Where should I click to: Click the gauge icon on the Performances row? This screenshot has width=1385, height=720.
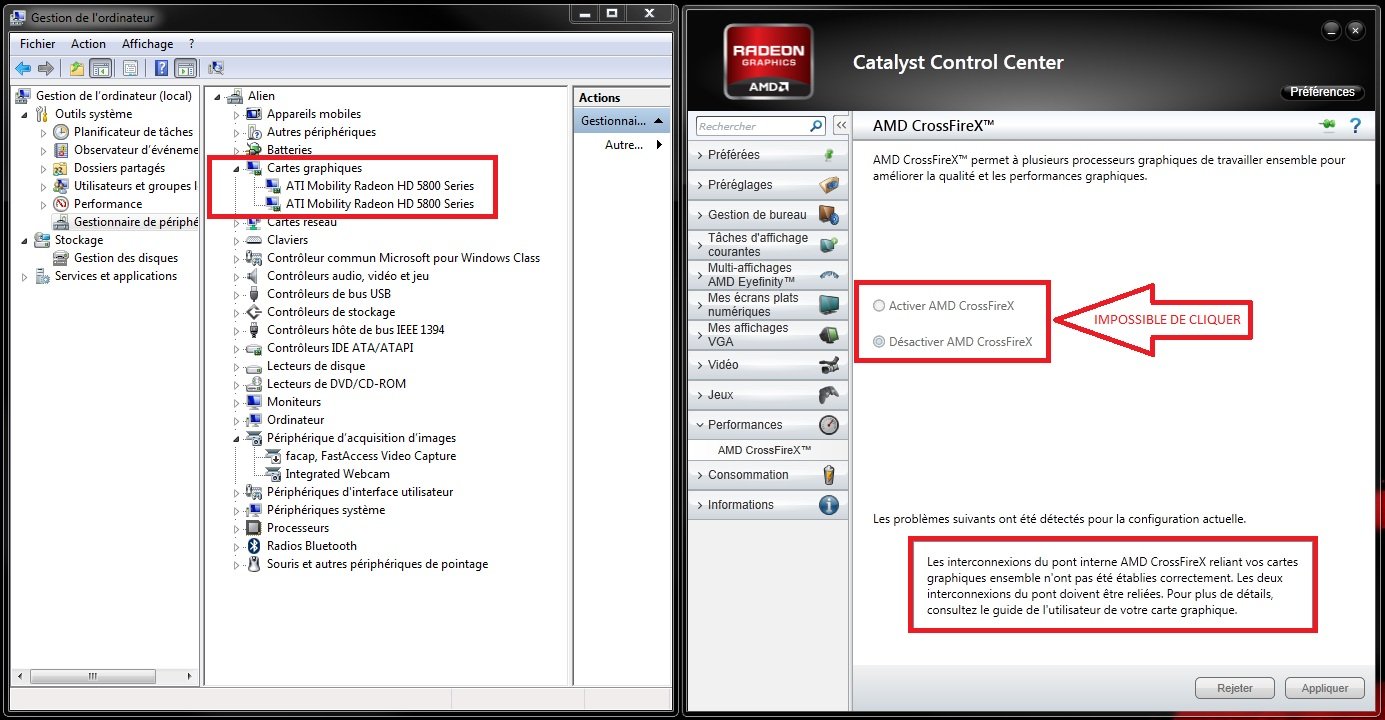pyautogui.click(x=828, y=425)
